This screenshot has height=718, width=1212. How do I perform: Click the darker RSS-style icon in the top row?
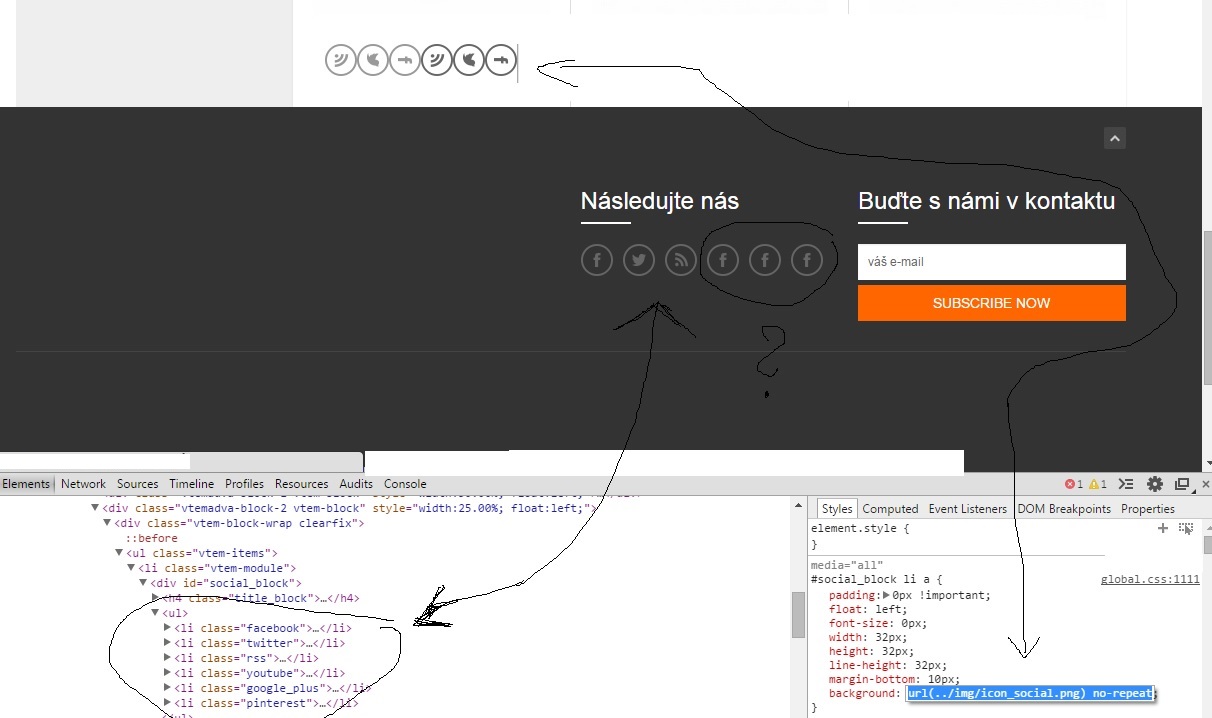(x=437, y=60)
